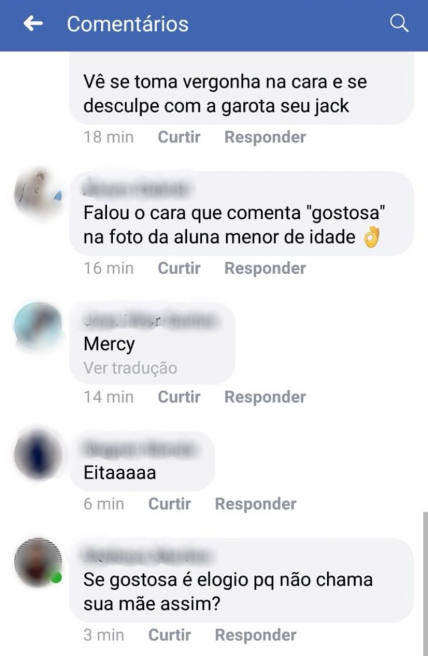Choose Responder under 'Eitaaaaa'
The width and height of the screenshot is (428, 656).
(256, 504)
